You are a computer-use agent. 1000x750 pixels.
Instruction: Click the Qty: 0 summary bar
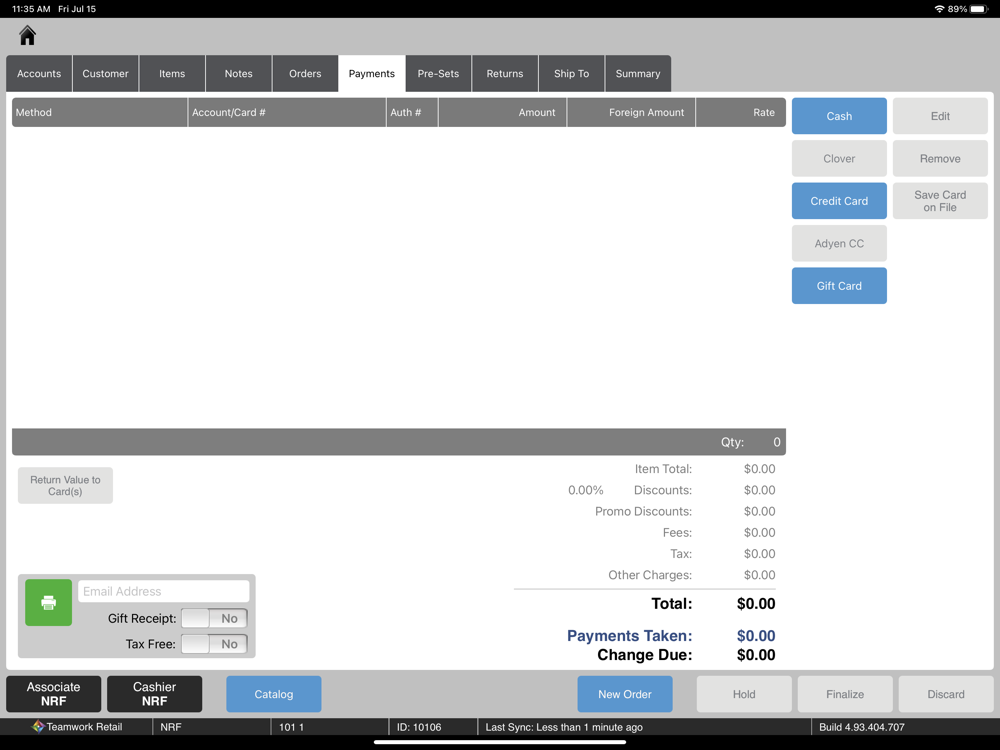[x=399, y=442]
